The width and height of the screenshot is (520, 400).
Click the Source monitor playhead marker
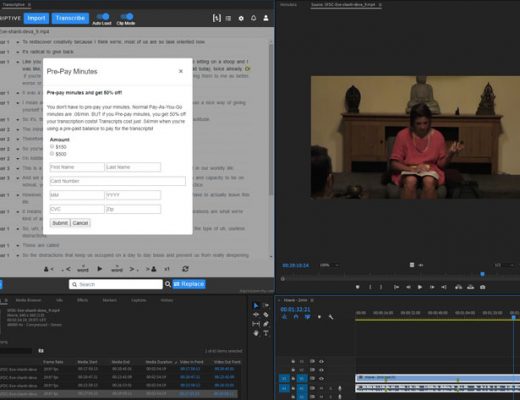click(x=482, y=274)
